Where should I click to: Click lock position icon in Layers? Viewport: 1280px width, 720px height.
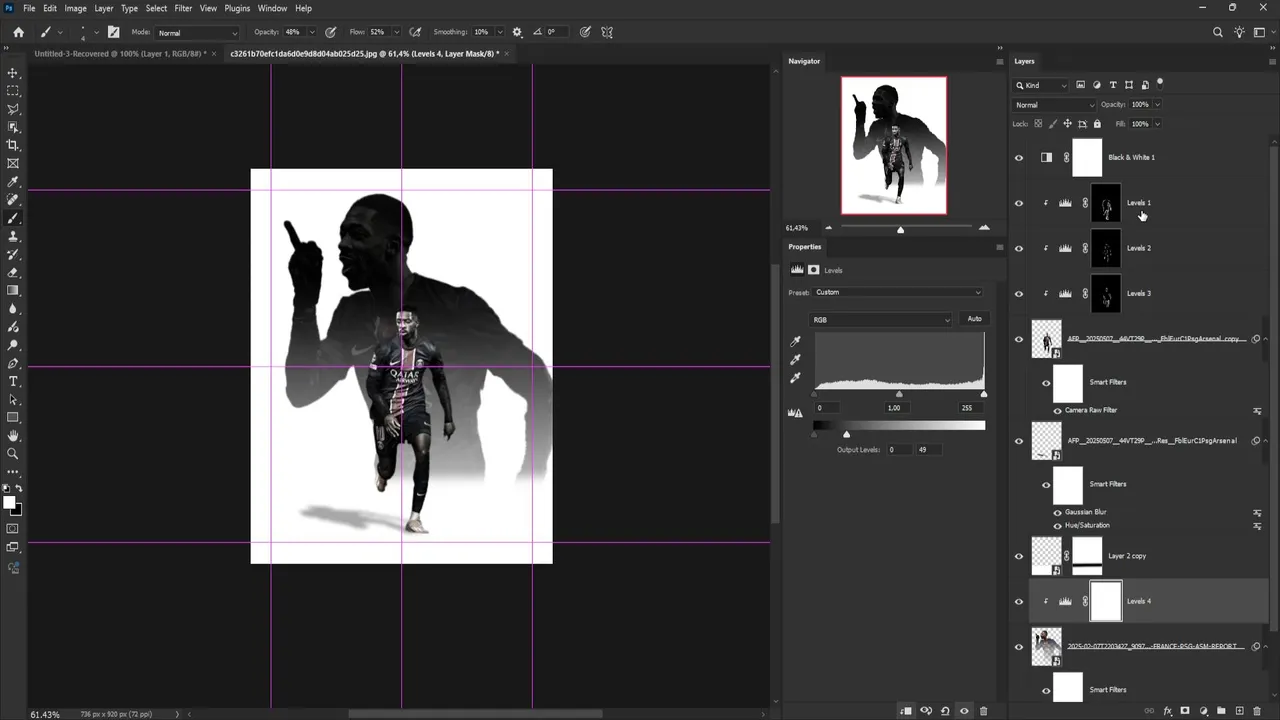1067,124
